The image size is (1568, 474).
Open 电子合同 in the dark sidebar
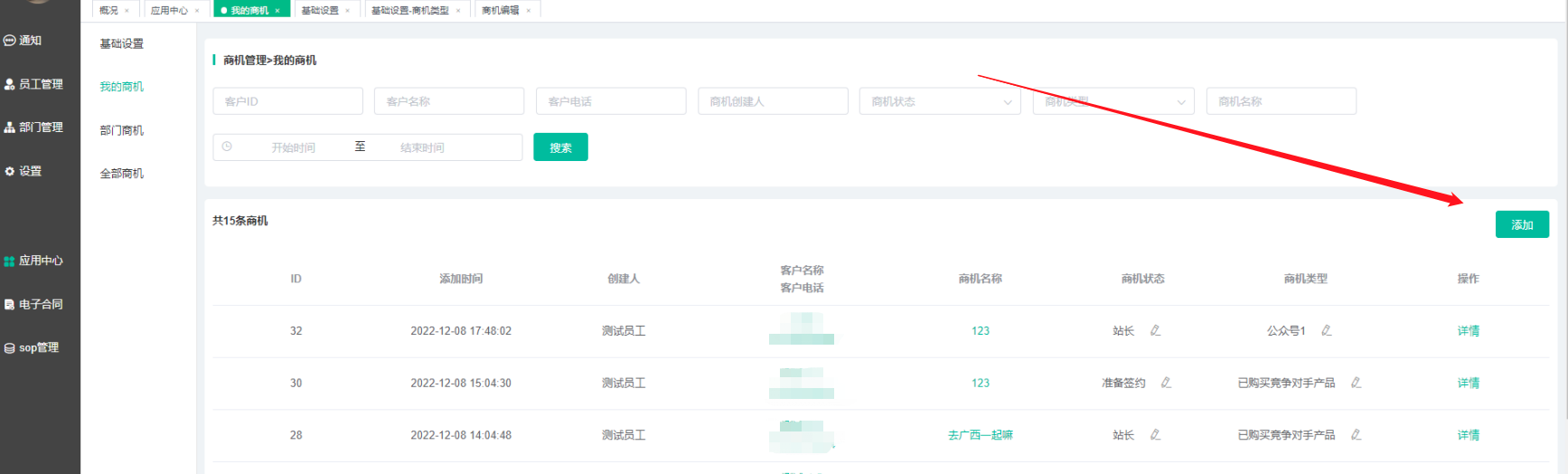click(33, 304)
